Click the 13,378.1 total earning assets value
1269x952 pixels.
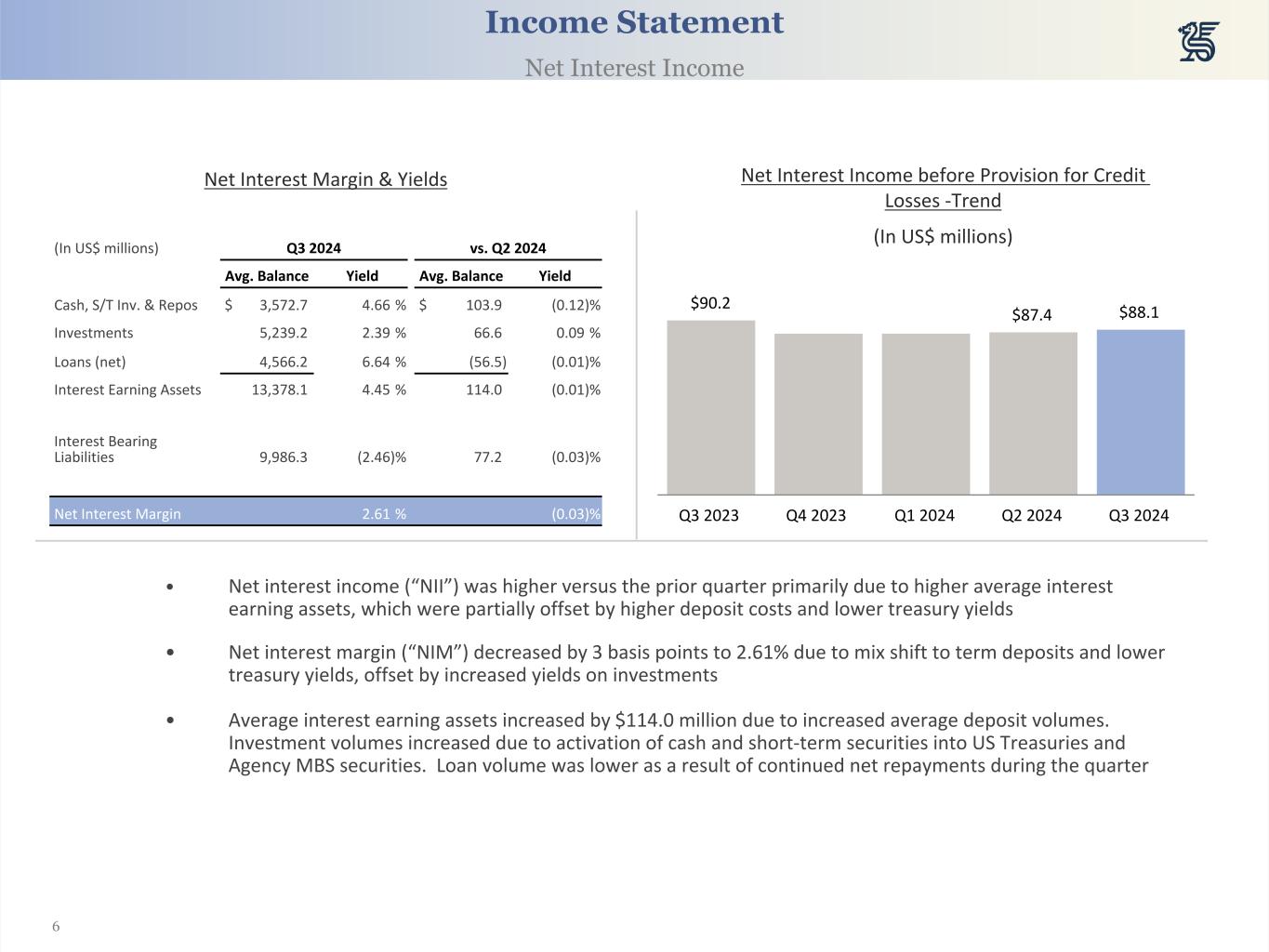click(280, 390)
